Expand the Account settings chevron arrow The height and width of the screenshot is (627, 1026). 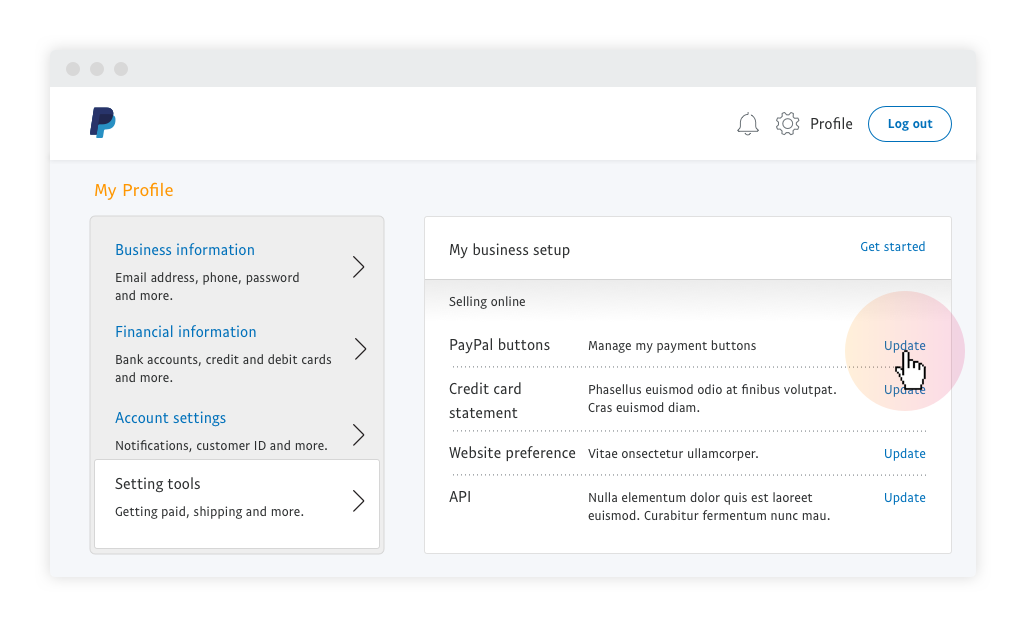(359, 435)
